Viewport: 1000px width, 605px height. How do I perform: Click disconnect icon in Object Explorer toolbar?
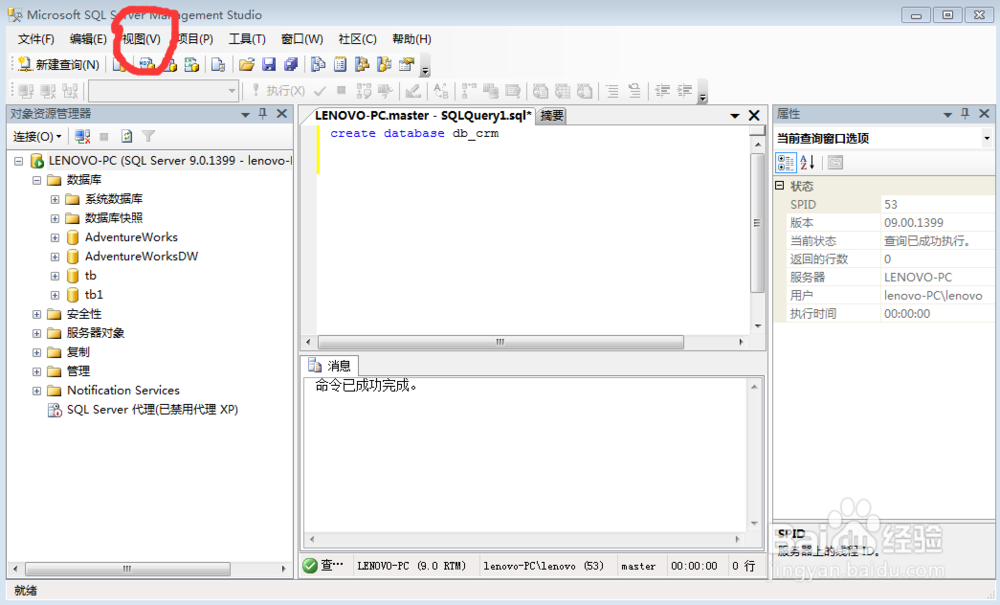(x=82, y=136)
